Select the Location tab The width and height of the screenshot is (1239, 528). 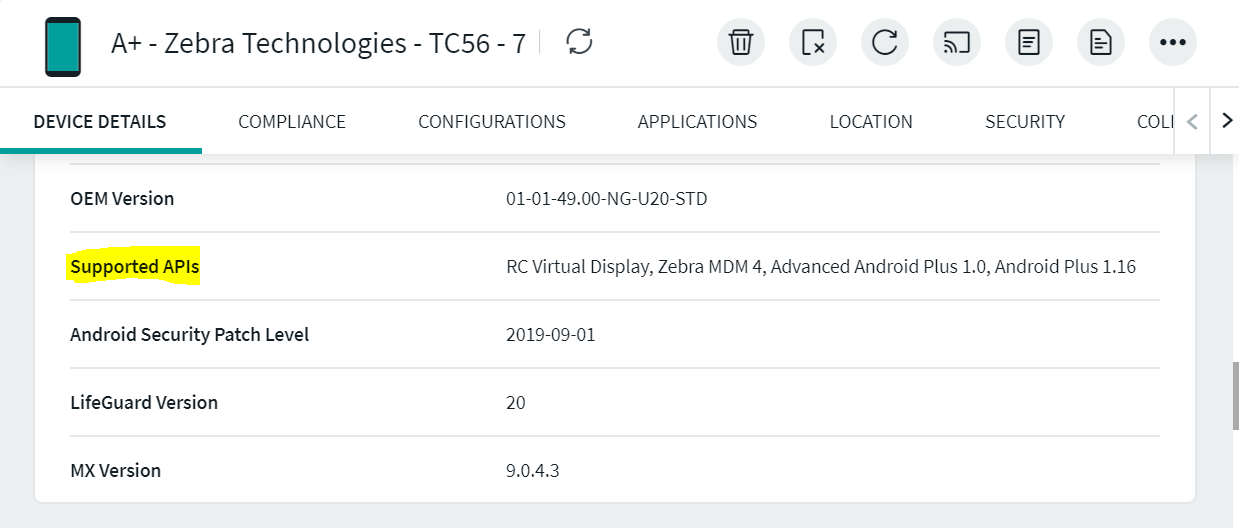(x=871, y=122)
